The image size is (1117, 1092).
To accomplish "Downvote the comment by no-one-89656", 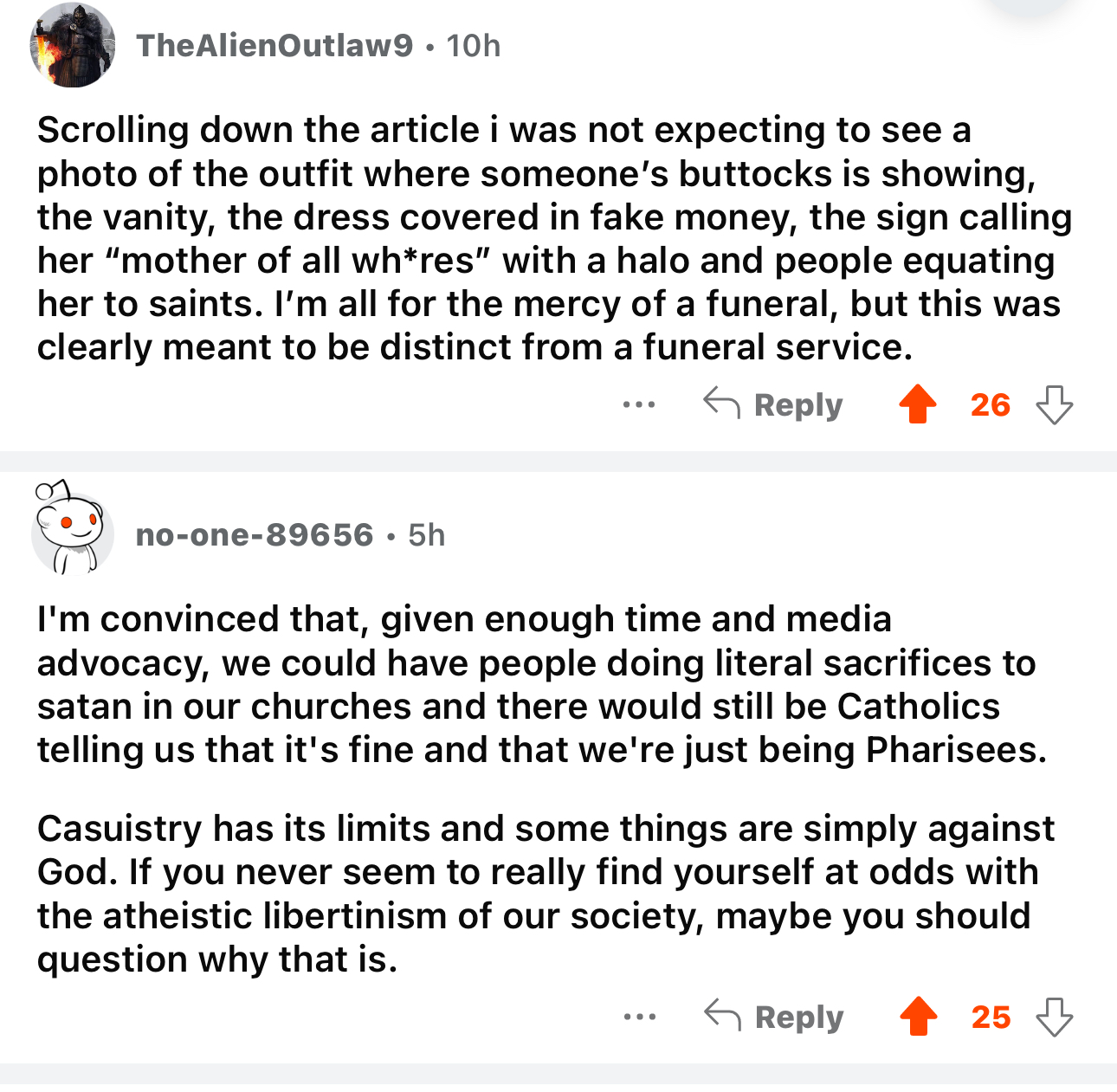I will (x=1055, y=1017).
